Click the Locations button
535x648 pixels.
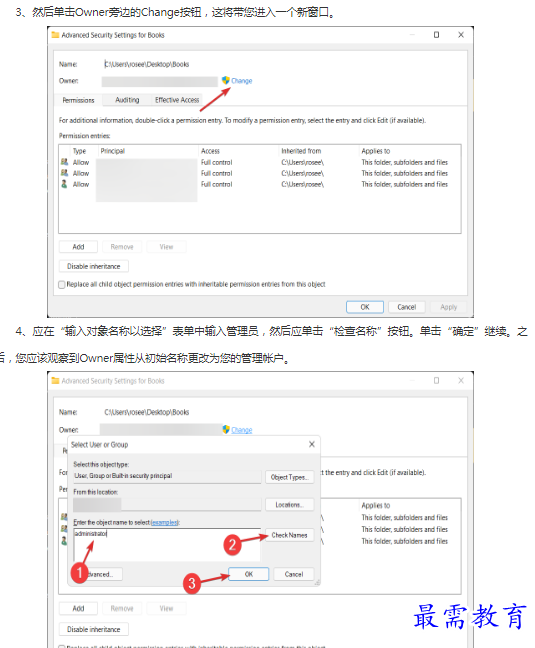(x=290, y=505)
